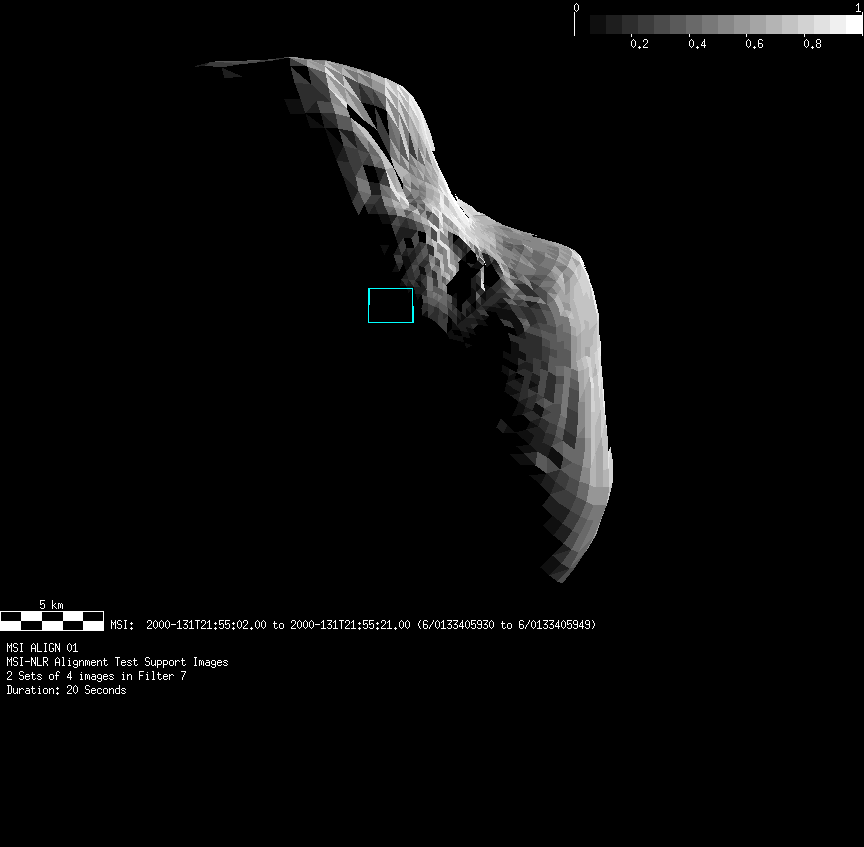Image resolution: width=864 pixels, height=847 pixels.
Task: Click the "MSI ALIGN 01" title text
Action: [42, 648]
